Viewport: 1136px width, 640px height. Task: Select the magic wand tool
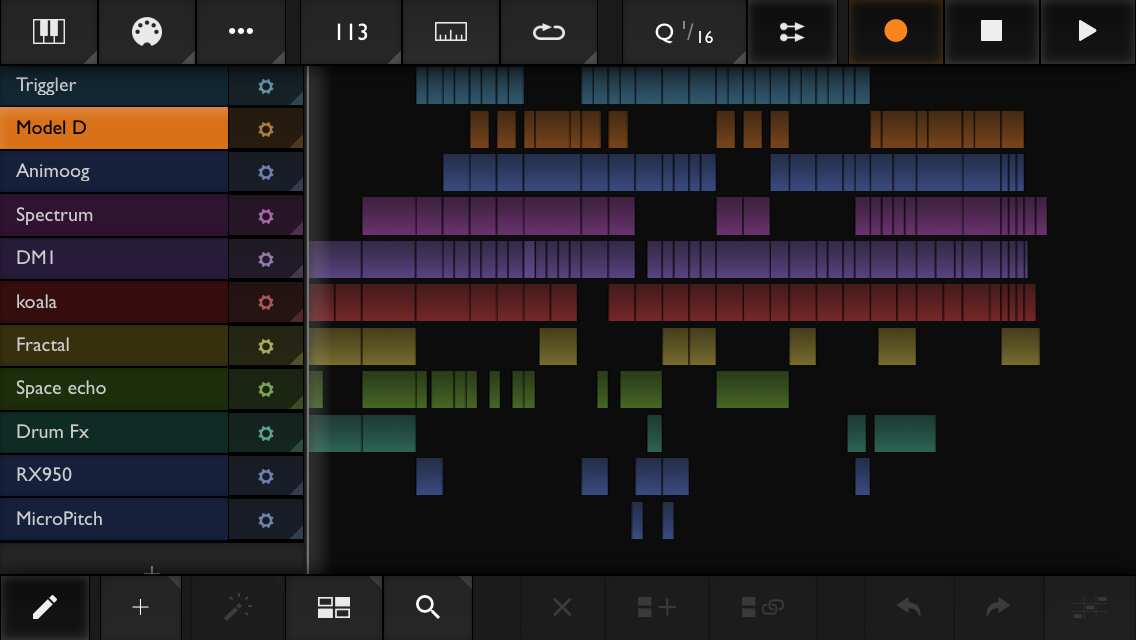pyautogui.click(x=238, y=607)
